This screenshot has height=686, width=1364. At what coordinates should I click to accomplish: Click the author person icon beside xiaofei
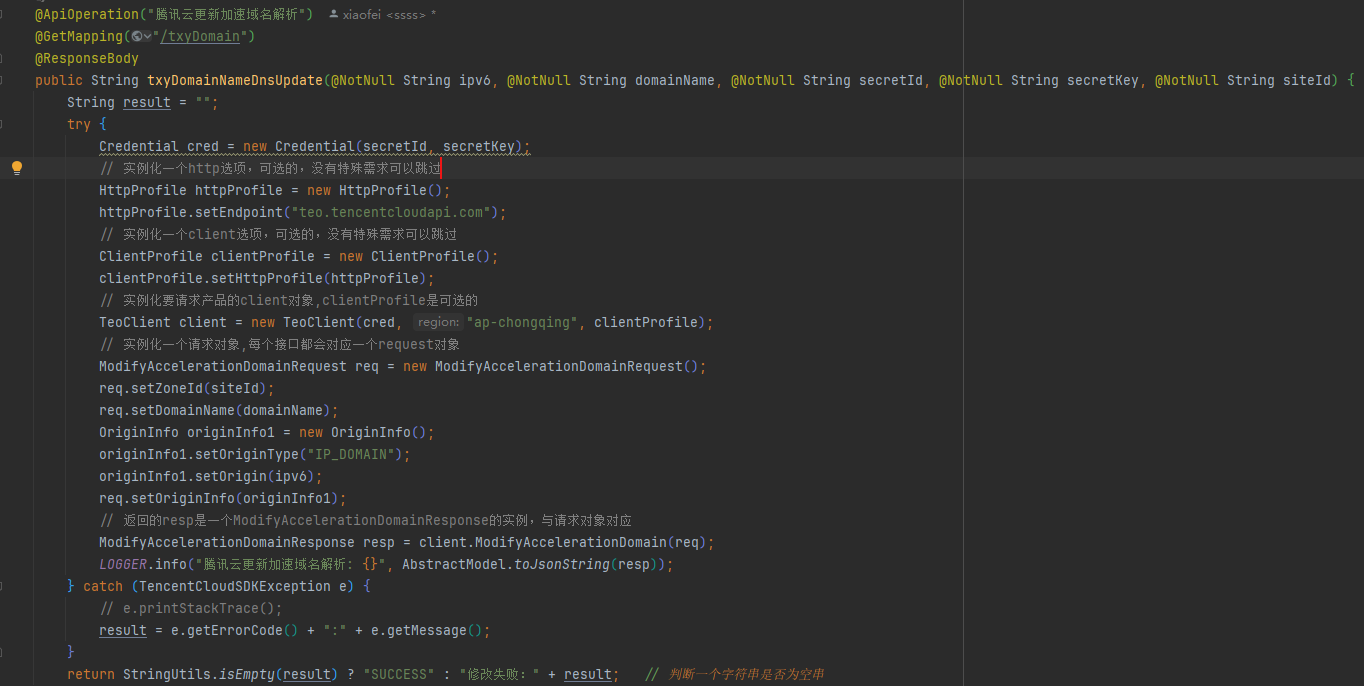coord(333,15)
